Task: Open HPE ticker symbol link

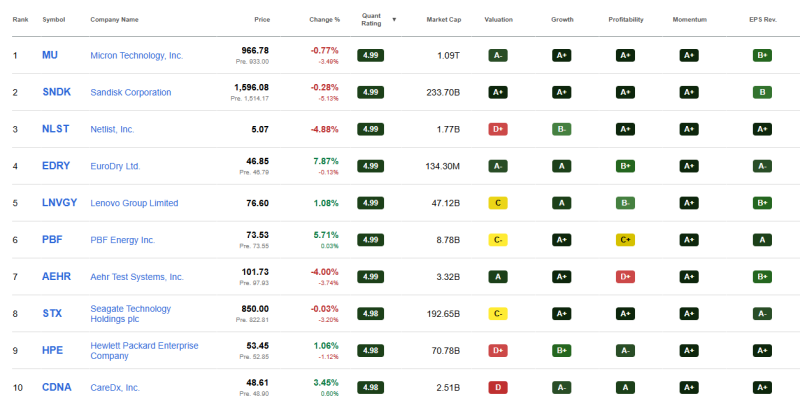Action: (x=53, y=351)
